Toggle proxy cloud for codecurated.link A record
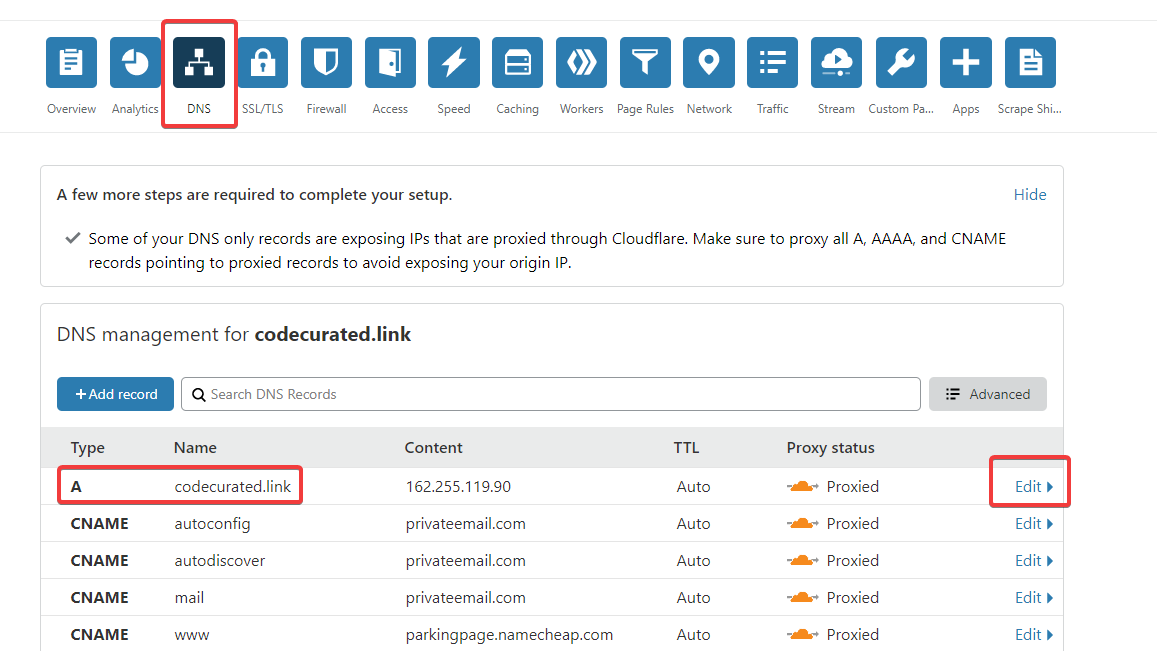 pos(802,486)
